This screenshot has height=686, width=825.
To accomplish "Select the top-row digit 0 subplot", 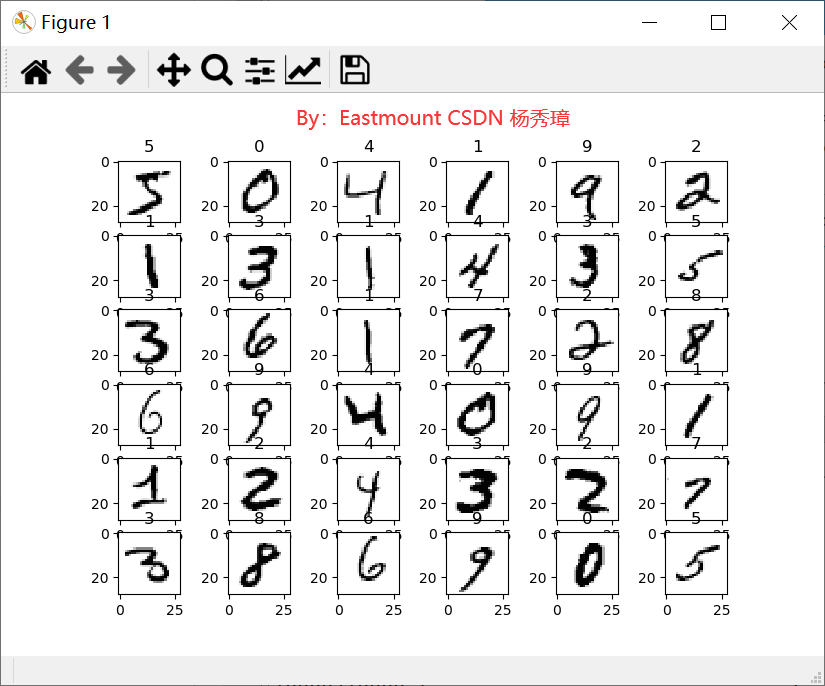I will tap(259, 191).
